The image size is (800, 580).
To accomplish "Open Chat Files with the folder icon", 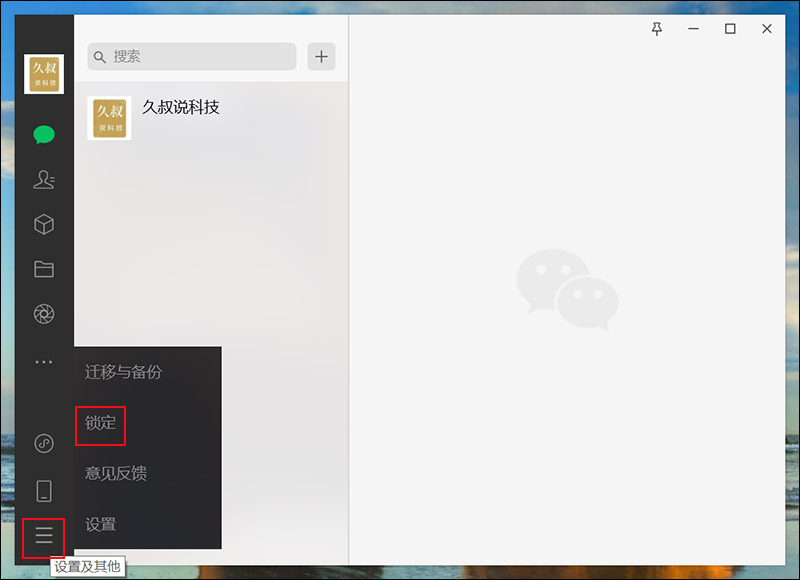I will [x=43, y=269].
